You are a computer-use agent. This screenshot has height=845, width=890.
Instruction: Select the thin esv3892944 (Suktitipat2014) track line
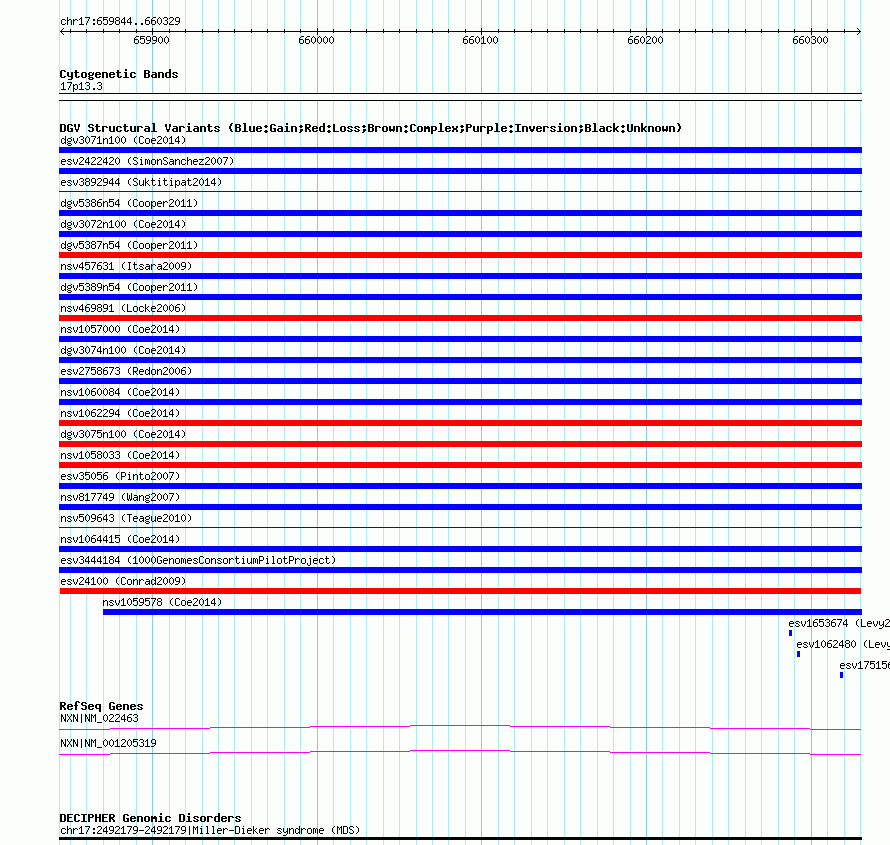(460, 192)
